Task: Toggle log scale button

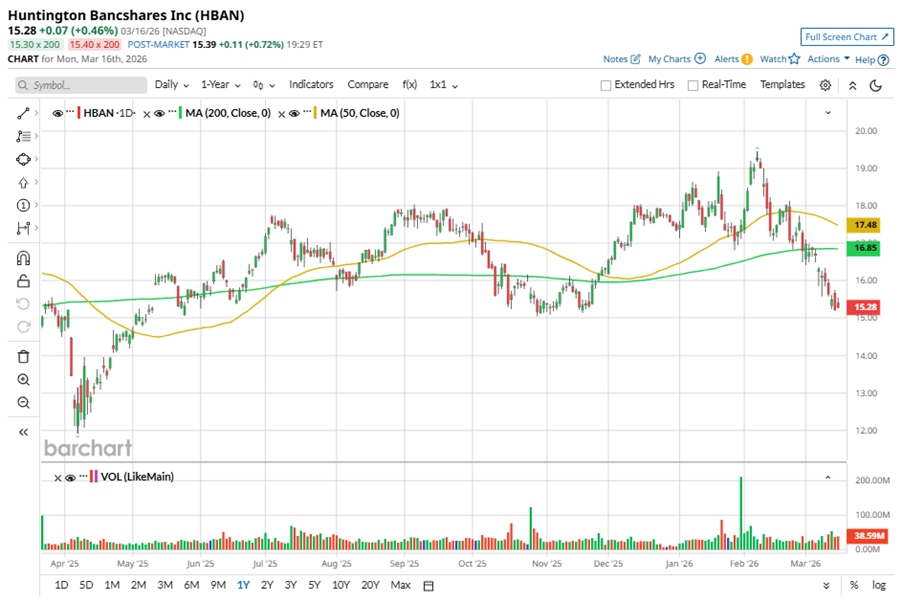Action: click(878, 585)
